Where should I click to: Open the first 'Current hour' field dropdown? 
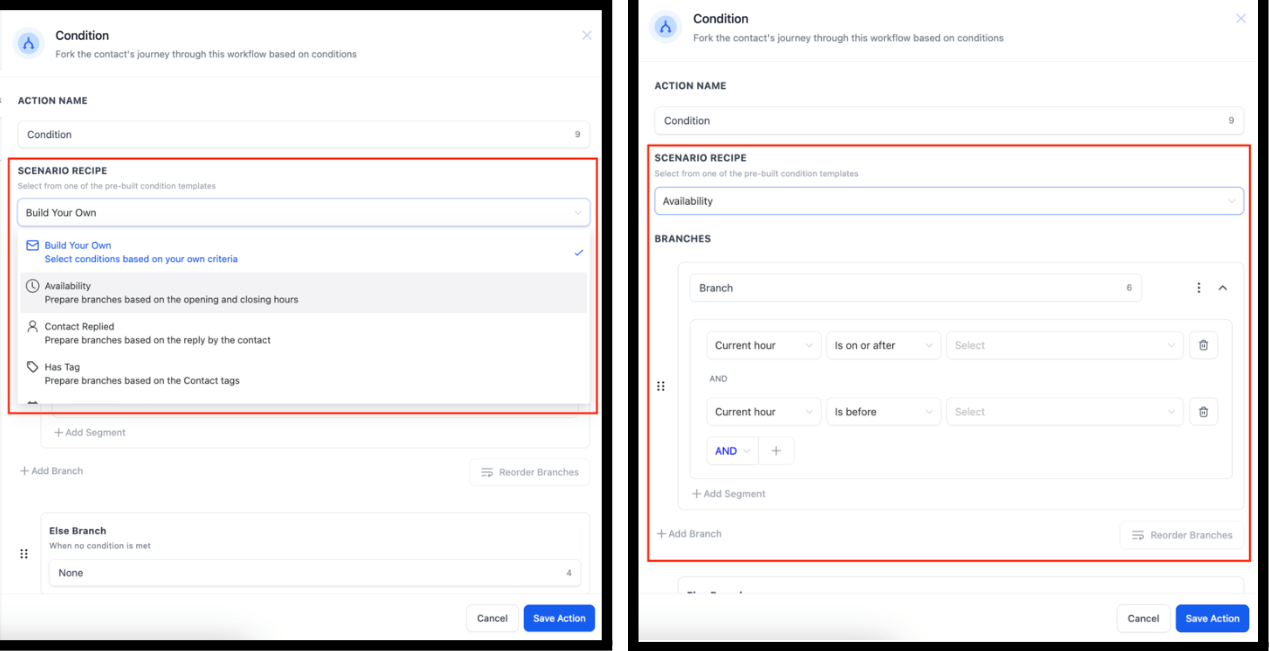pyautogui.click(x=764, y=345)
